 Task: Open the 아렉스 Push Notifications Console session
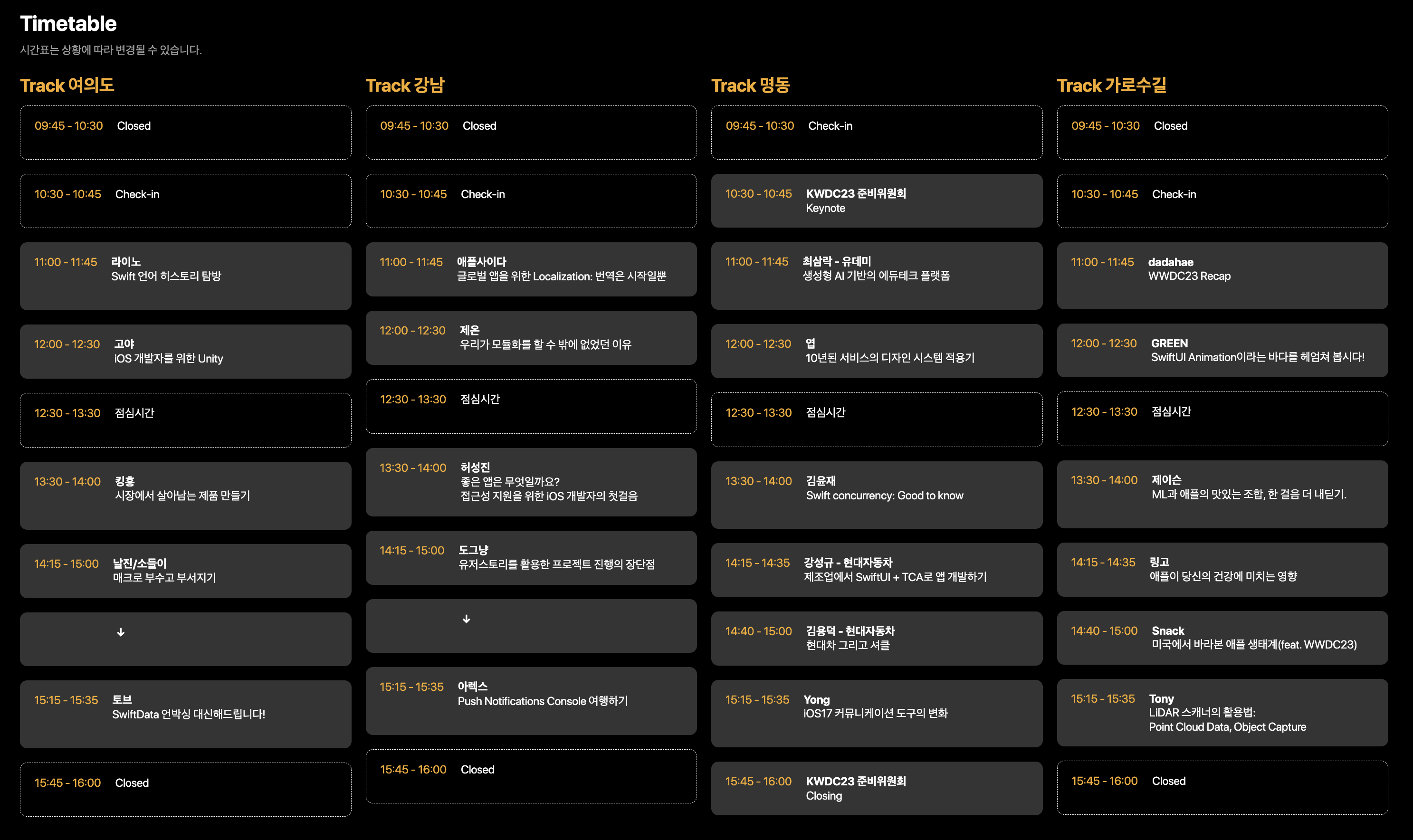click(x=531, y=701)
